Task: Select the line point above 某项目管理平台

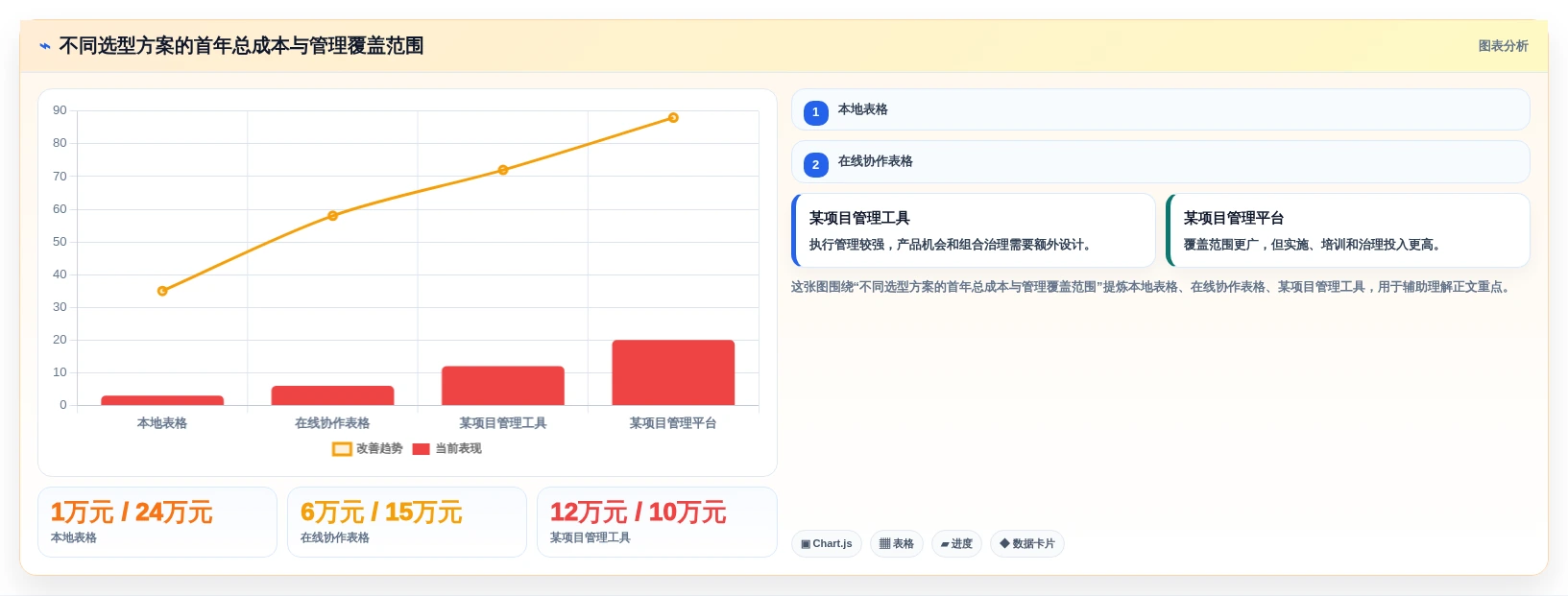Action: click(673, 118)
